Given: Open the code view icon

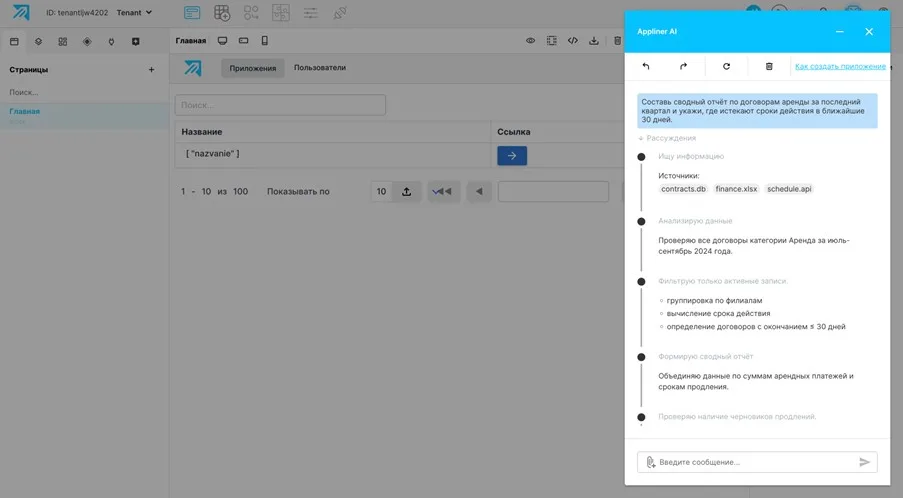Looking at the screenshot, I should click(x=572, y=40).
